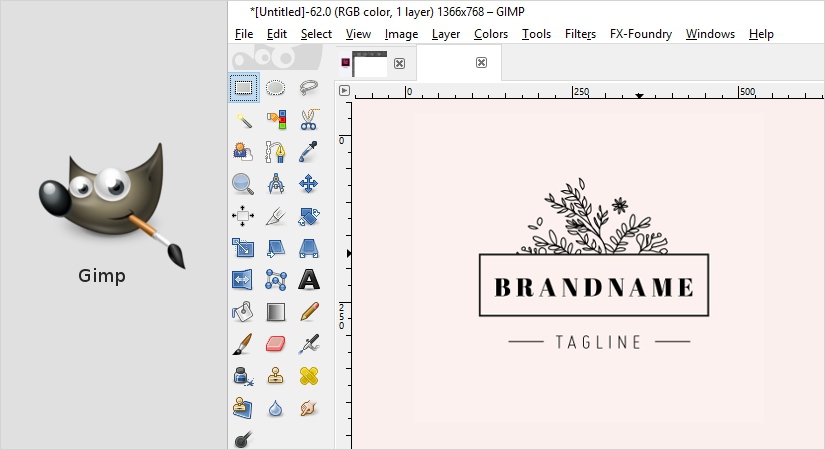Select the Rectangle Select tool
The height and width of the screenshot is (450, 825).
coord(243,88)
